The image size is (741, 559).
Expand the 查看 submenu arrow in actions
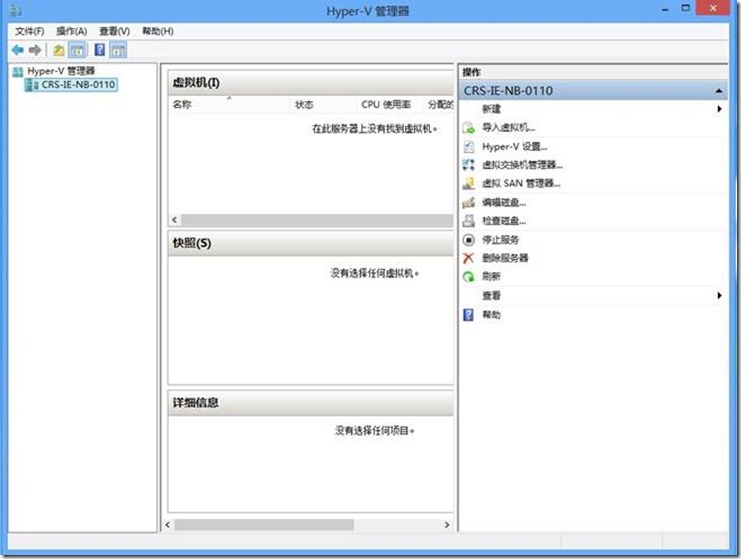pyautogui.click(x=719, y=295)
